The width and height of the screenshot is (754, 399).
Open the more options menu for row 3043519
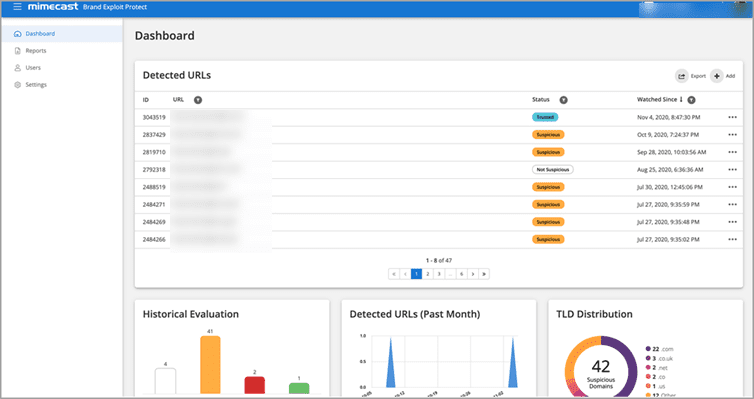click(x=732, y=117)
